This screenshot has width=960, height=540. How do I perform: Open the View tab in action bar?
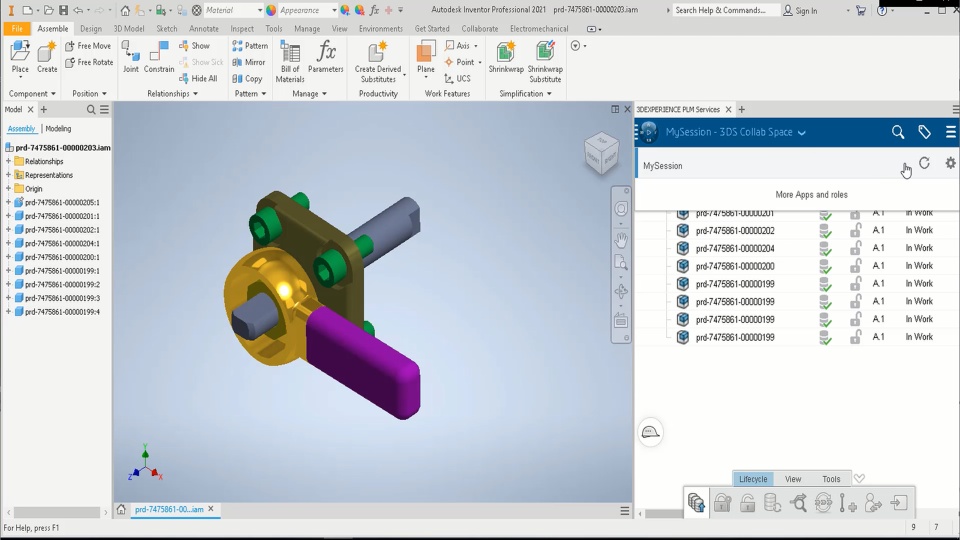click(793, 479)
